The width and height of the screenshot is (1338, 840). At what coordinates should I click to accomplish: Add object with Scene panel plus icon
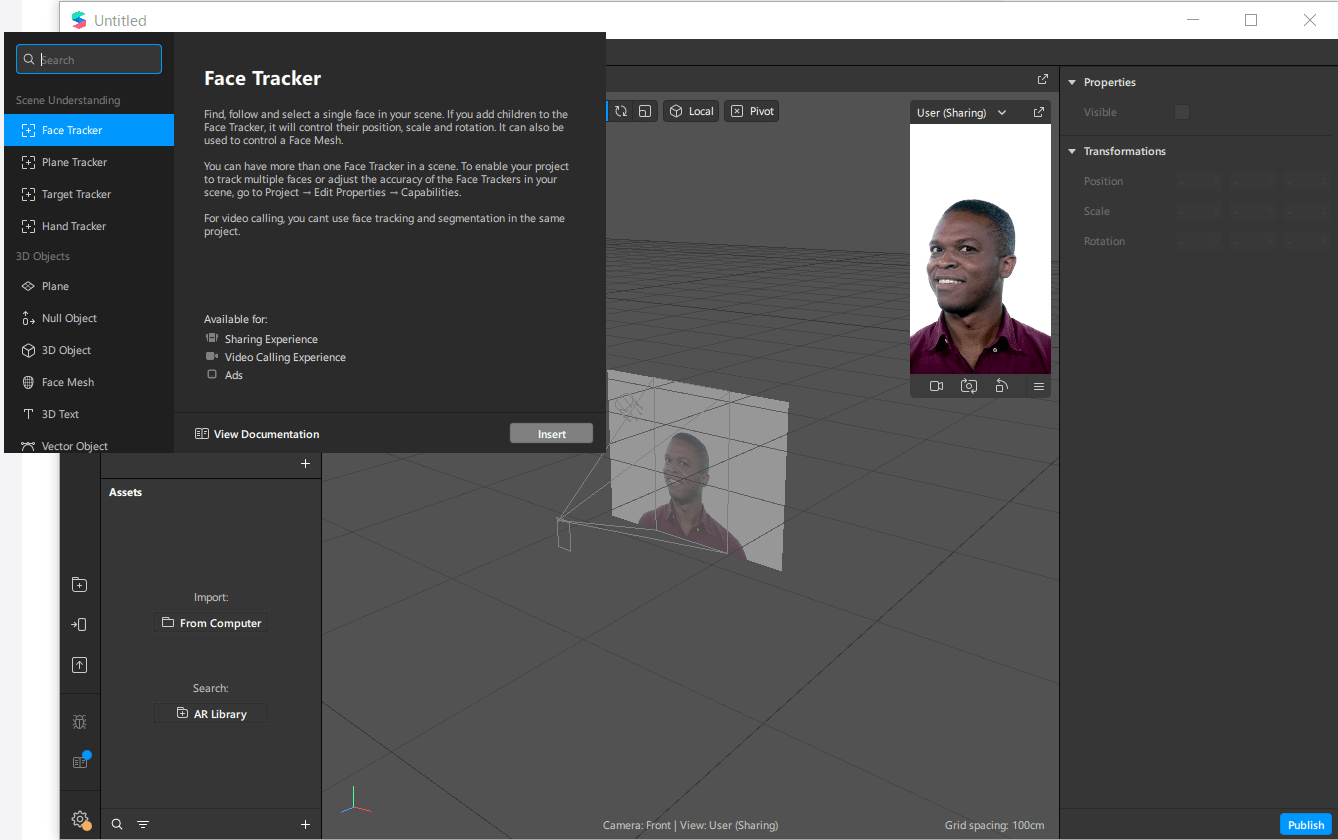coord(306,463)
